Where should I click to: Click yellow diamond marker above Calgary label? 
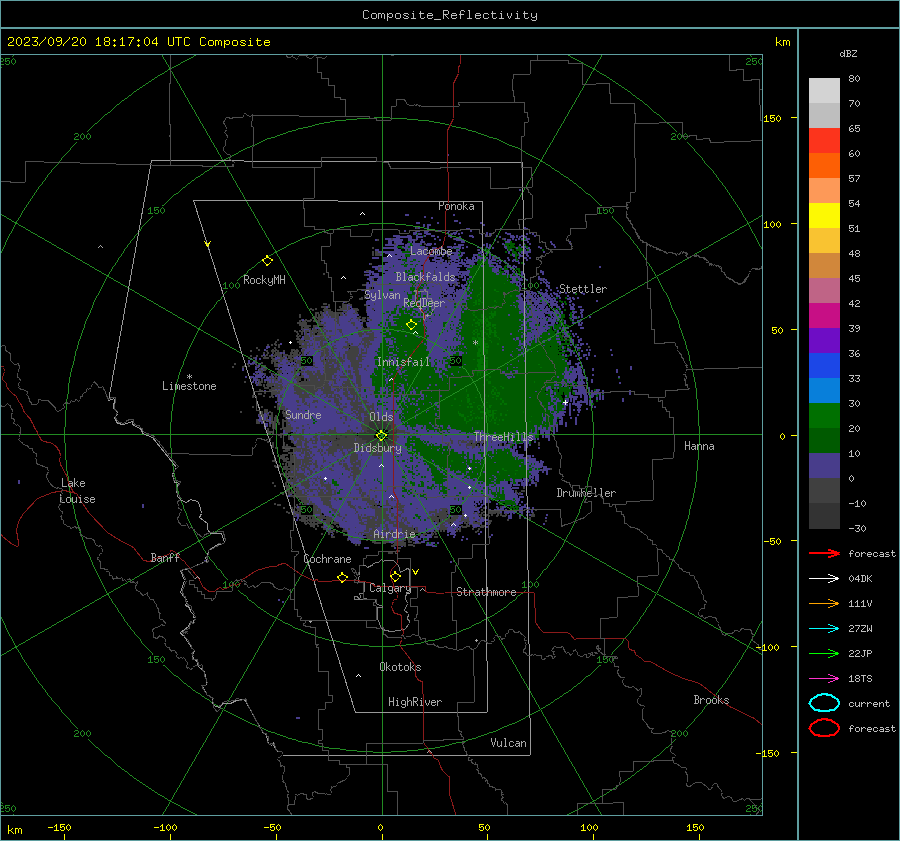(x=395, y=576)
